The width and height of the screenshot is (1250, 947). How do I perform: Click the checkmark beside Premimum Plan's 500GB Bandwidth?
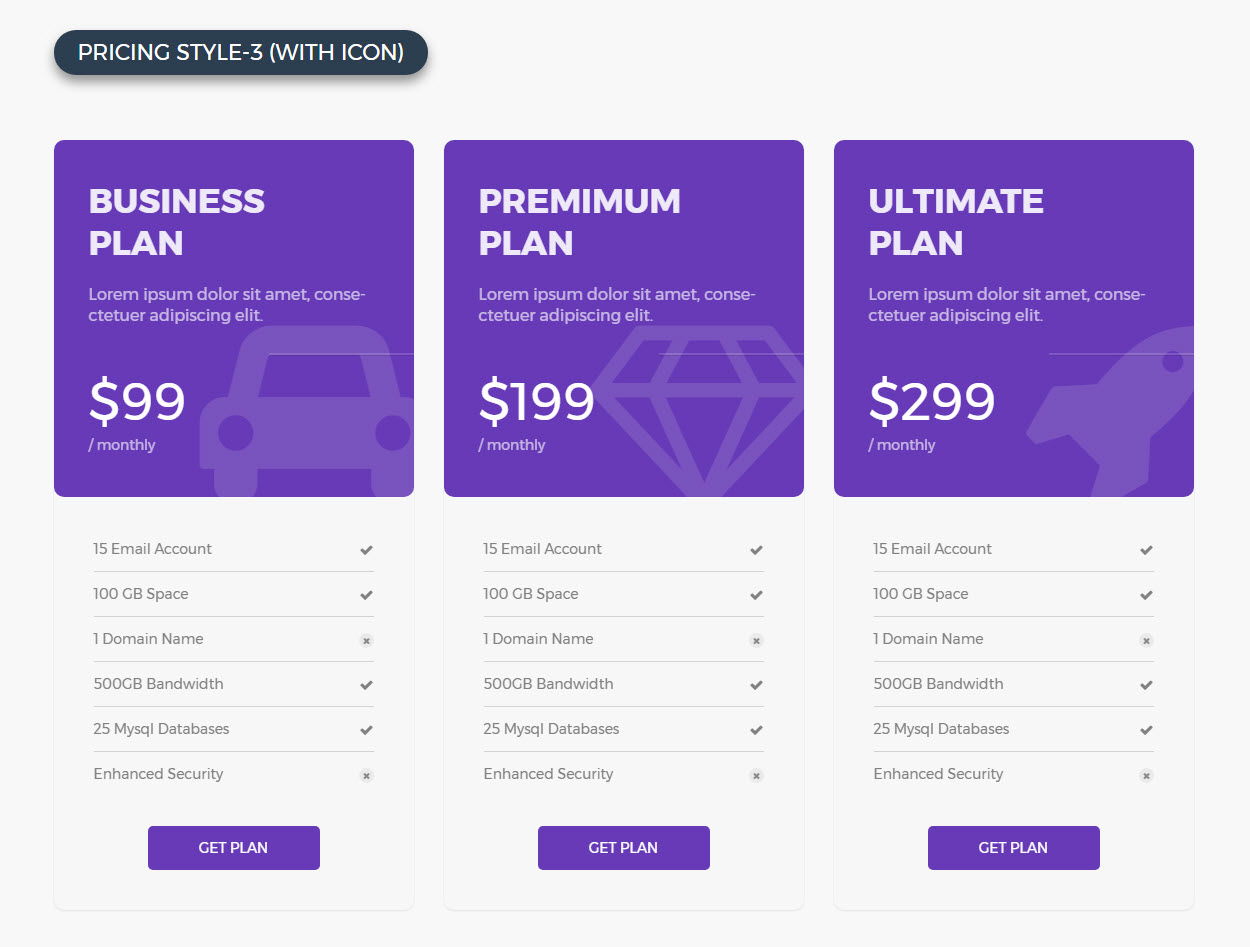756,684
